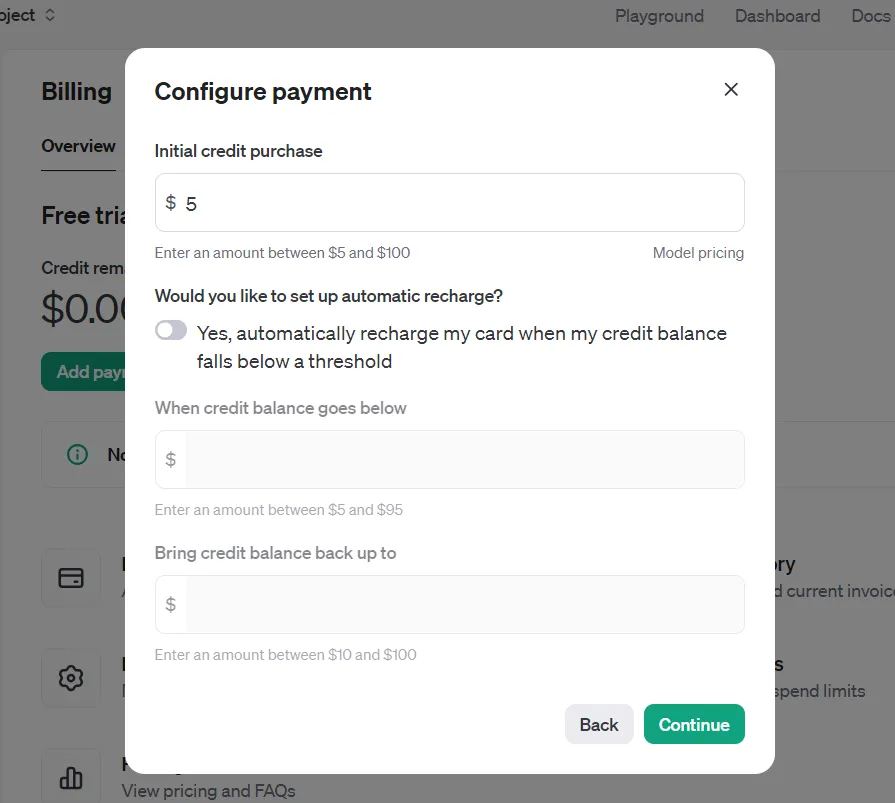
Task: Click 'View pricing and FAQs' text
Action: 208,791
